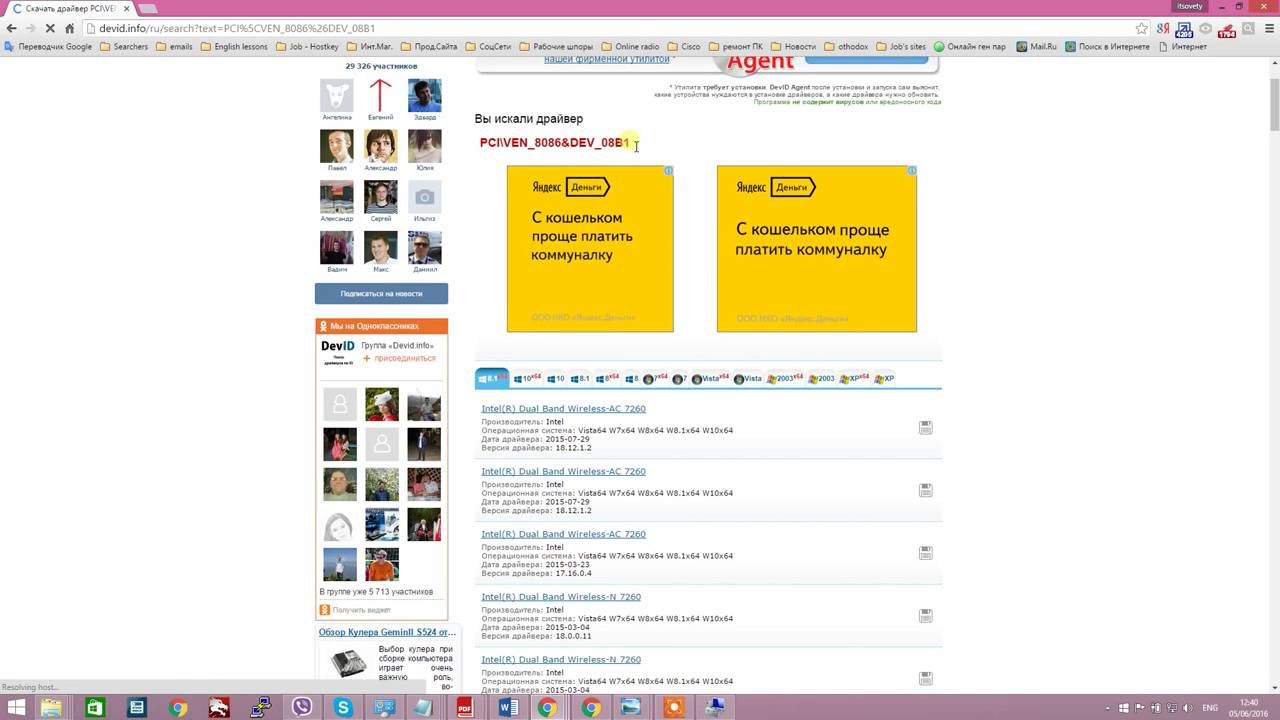
Task: Open the Job - Hostkey bookmark folder
Action: pos(307,46)
